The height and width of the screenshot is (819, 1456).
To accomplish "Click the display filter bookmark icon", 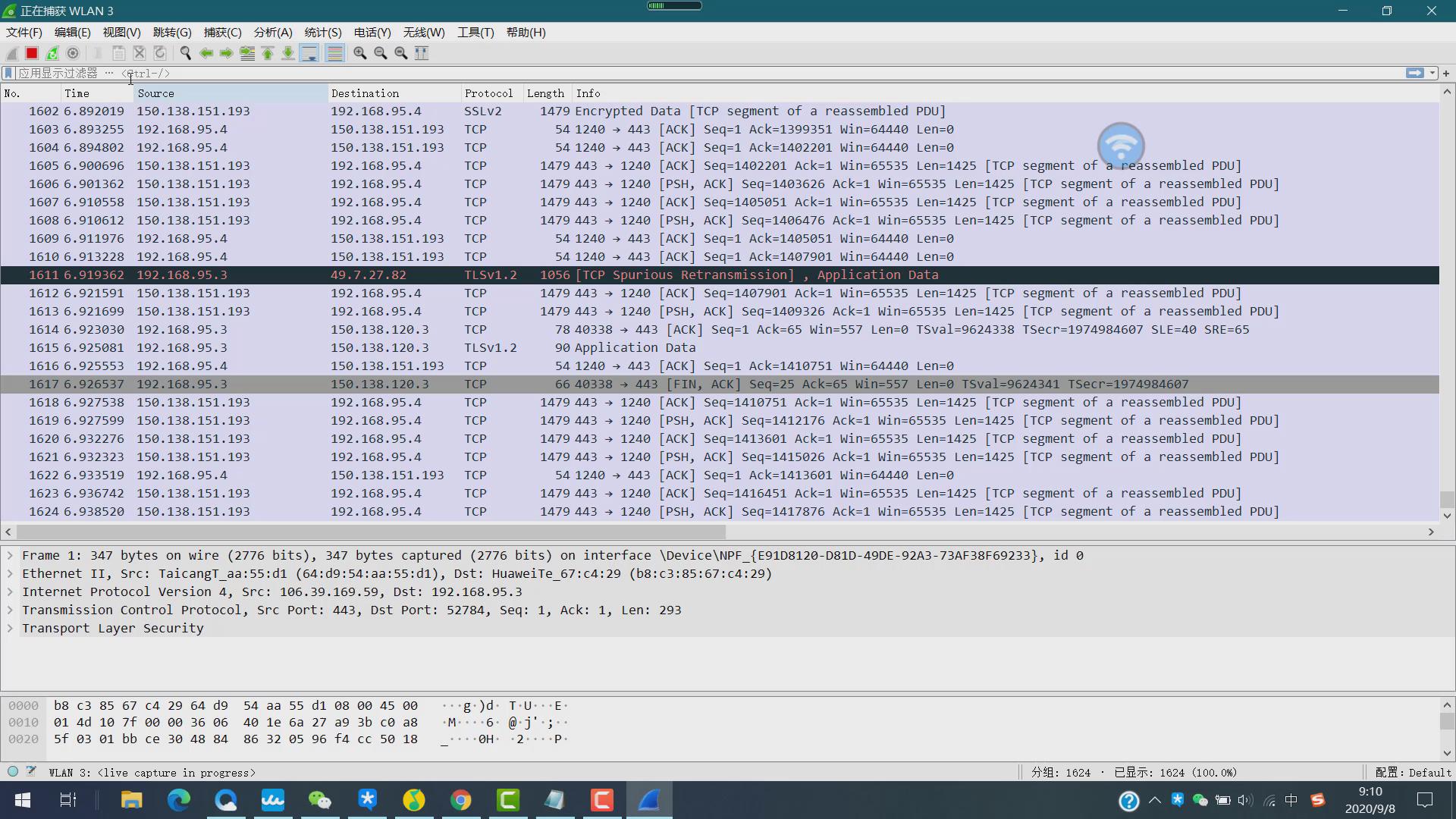I will (8, 73).
